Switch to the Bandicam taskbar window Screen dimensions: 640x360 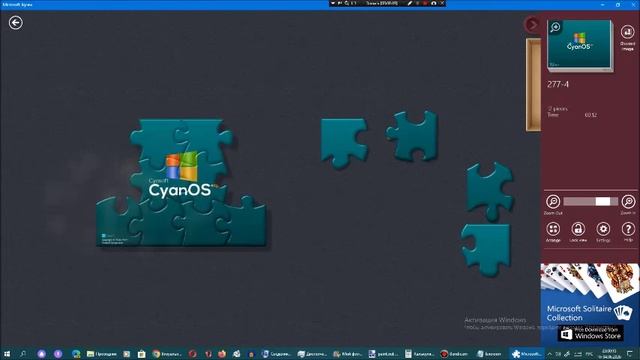(x=454, y=354)
